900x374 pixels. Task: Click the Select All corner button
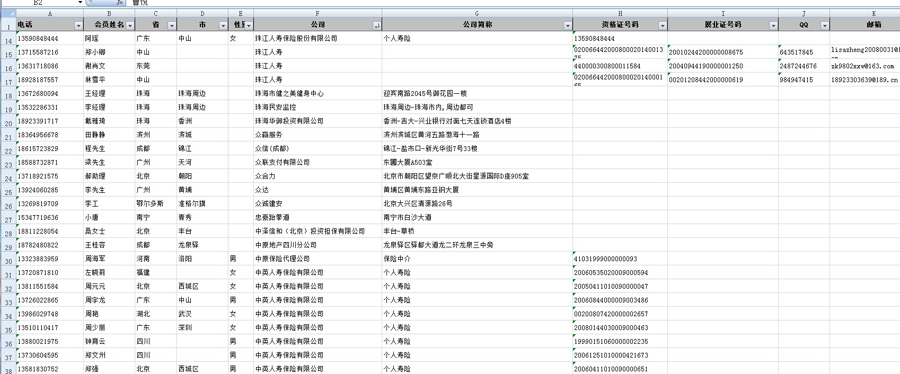pyautogui.click(x=7, y=11)
